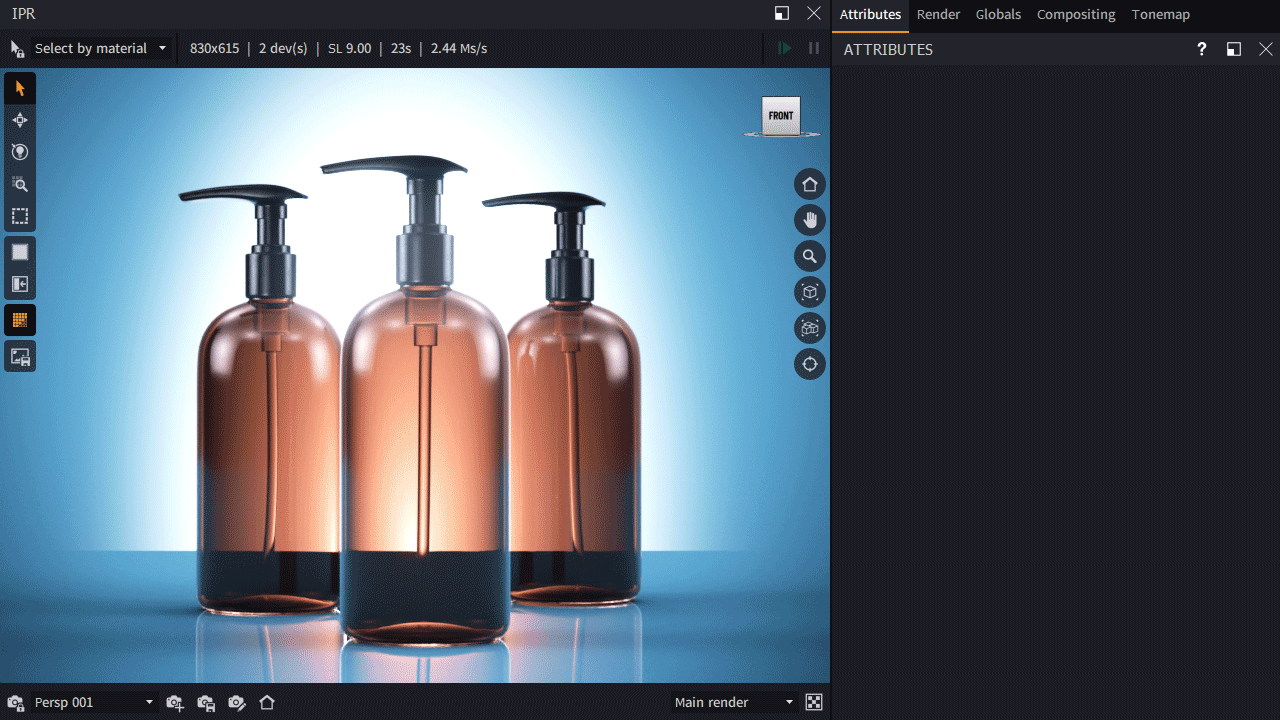The image size is (1280, 720).
Task: Click the Attributes panel help question mark
Action: click(1201, 49)
